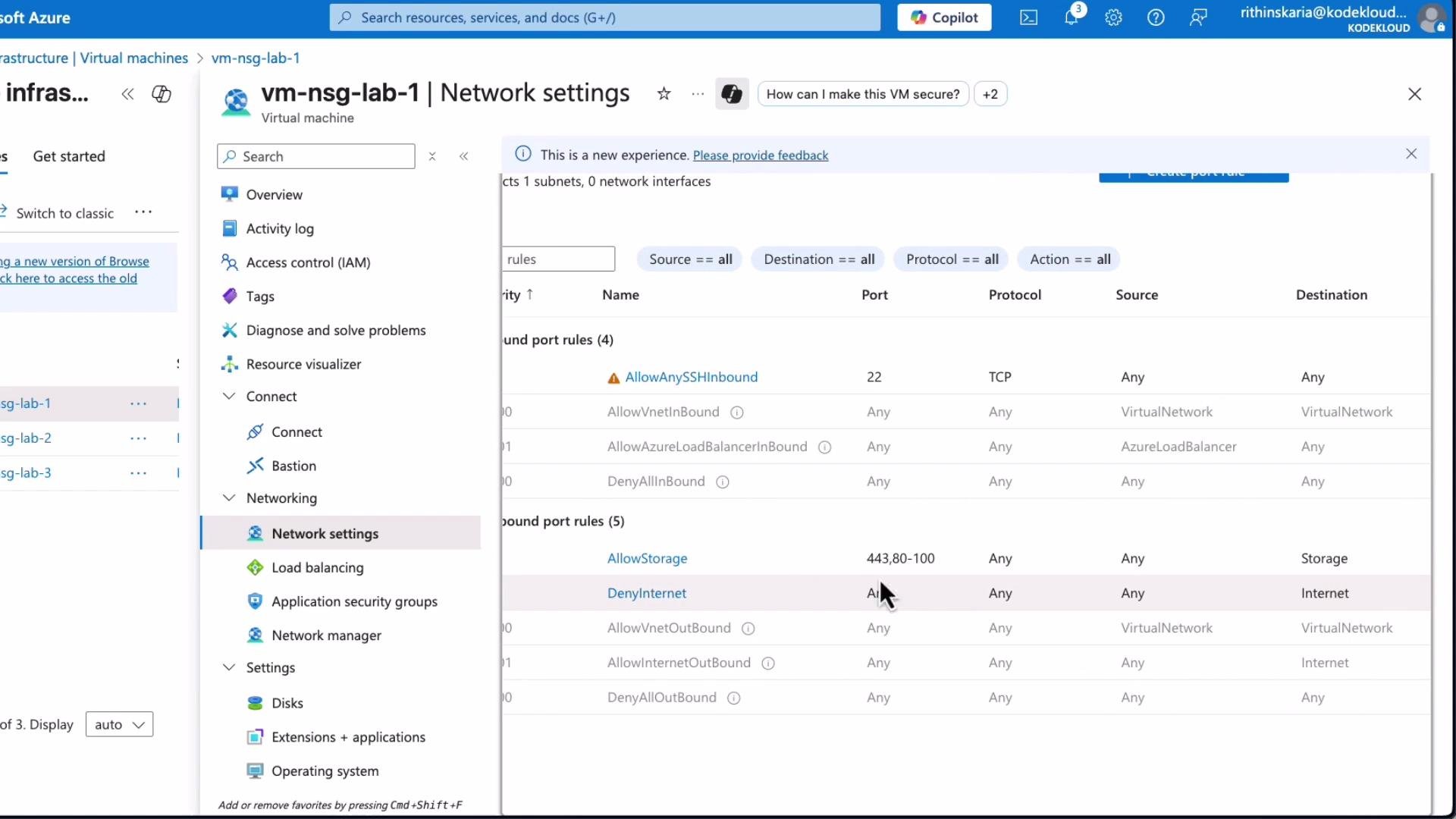This screenshot has height=819, width=1456.
Task: Open Overview in resource menu
Action: coord(274,195)
